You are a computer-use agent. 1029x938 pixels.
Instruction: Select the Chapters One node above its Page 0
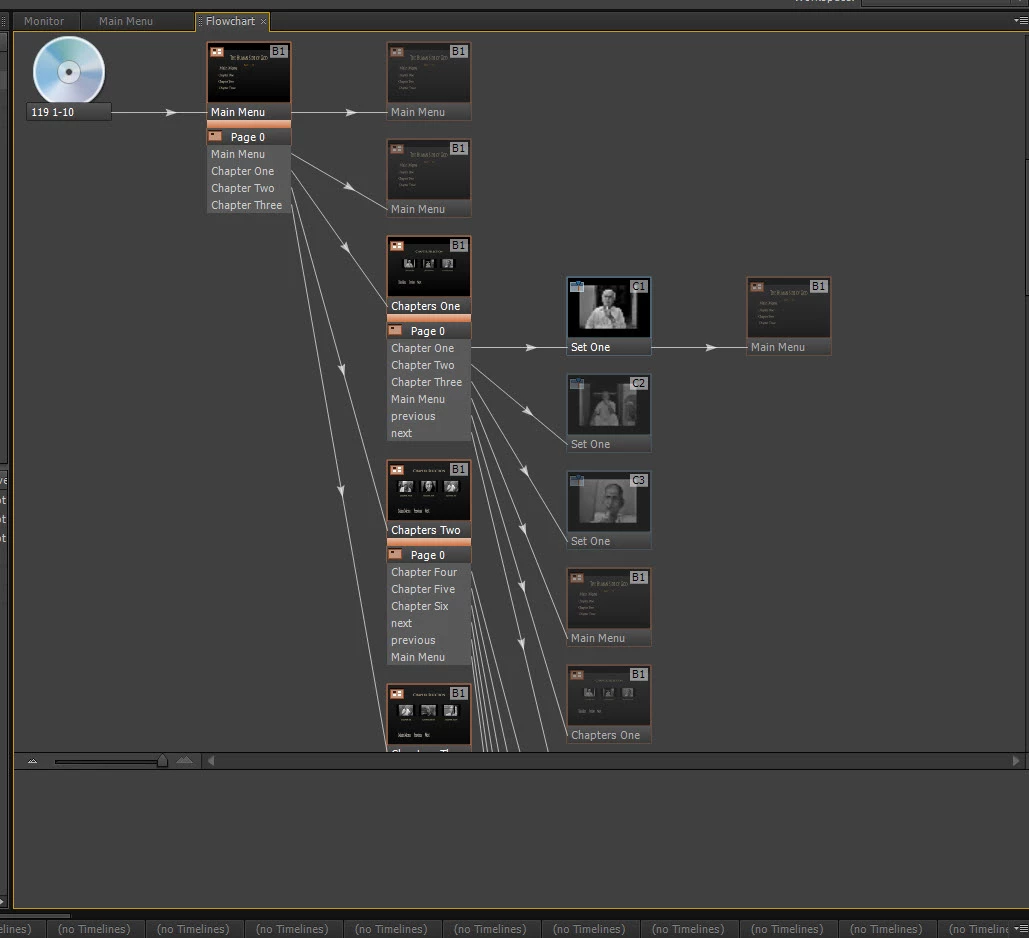click(x=429, y=275)
